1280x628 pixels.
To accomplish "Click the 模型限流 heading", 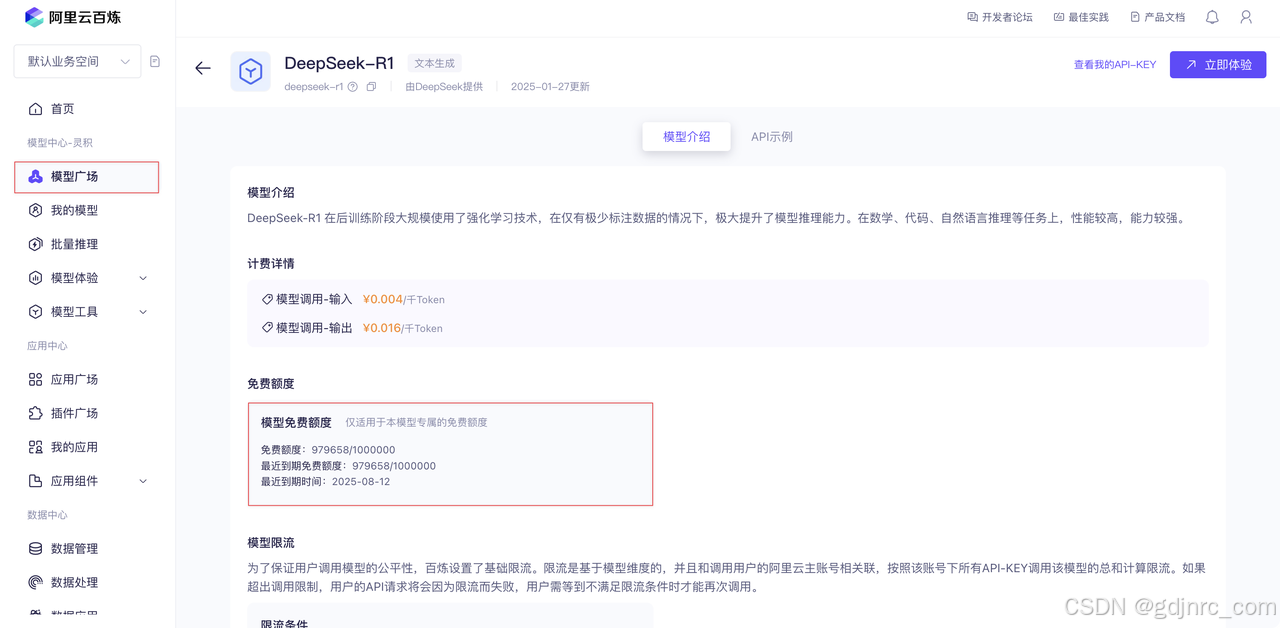I will point(271,543).
